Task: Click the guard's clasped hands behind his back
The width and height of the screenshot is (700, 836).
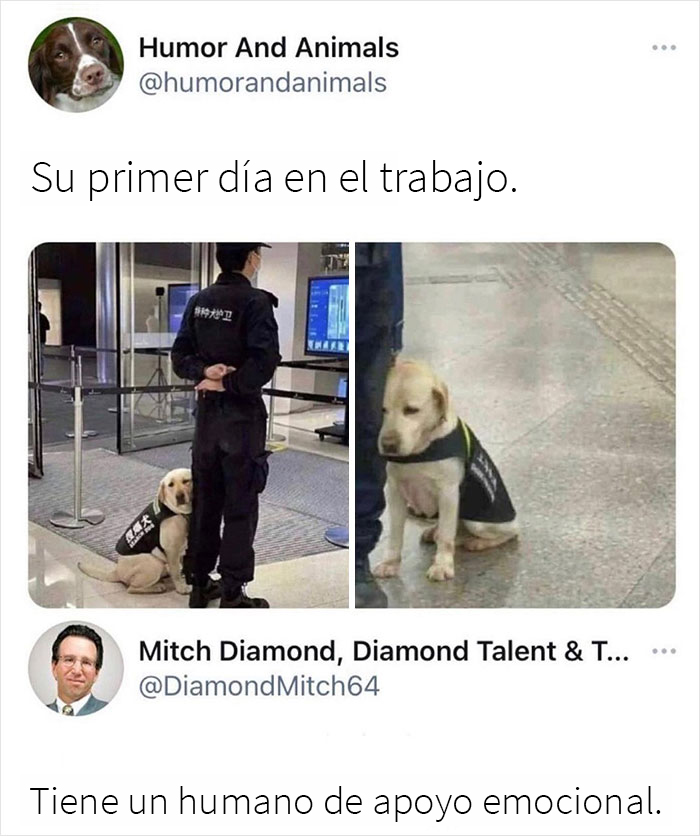Action: [x=213, y=376]
